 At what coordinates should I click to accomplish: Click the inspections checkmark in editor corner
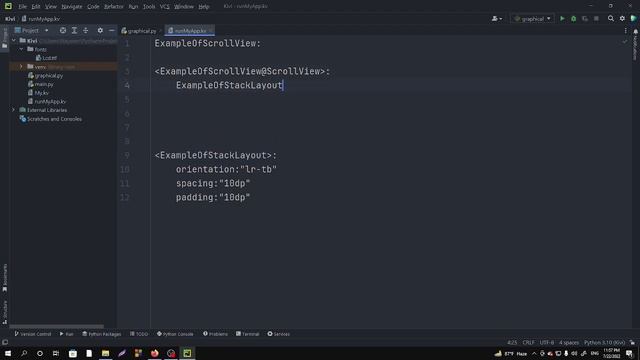pos(624,42)
